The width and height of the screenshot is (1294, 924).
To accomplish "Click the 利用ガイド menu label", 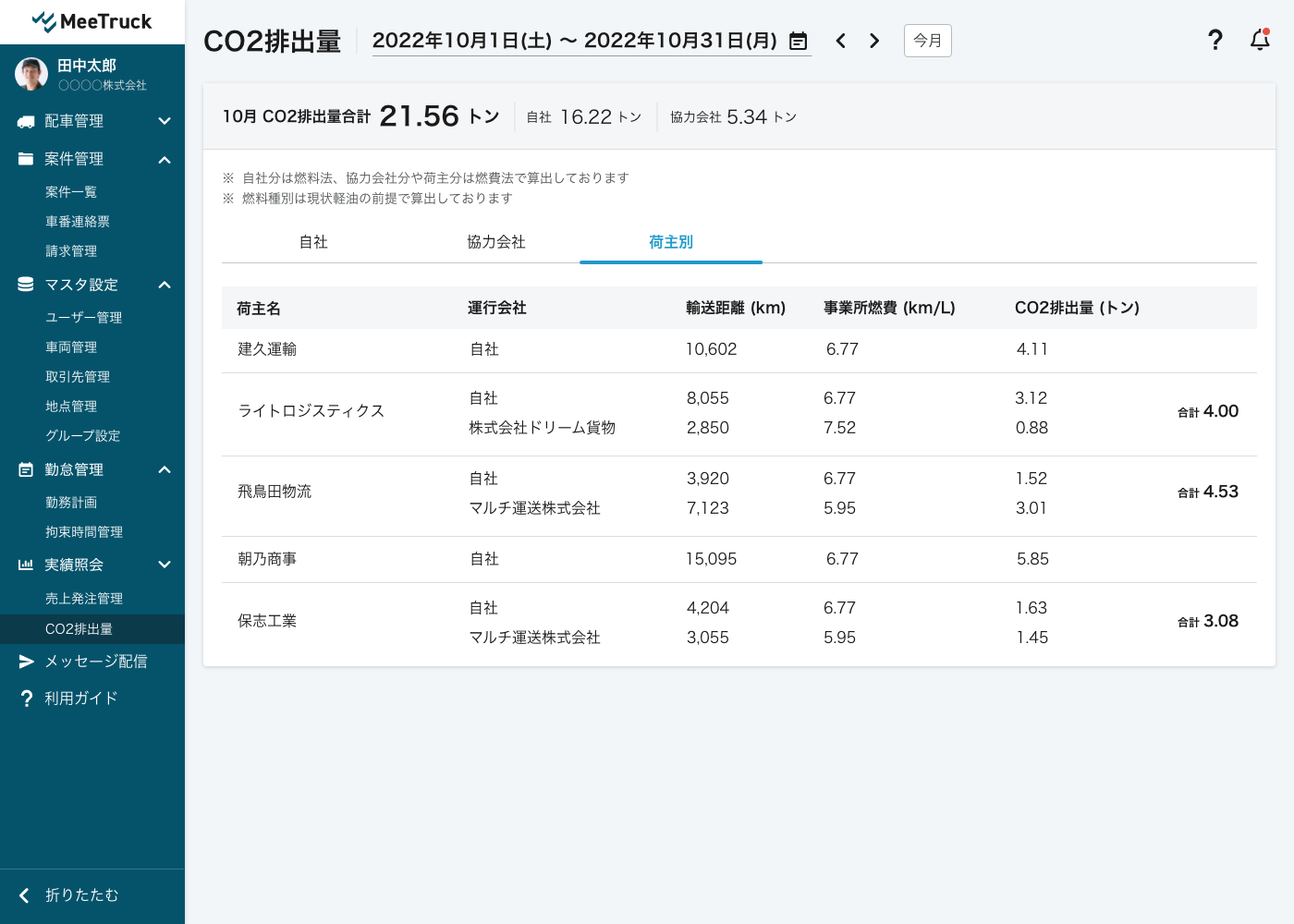I will point(81,699).
